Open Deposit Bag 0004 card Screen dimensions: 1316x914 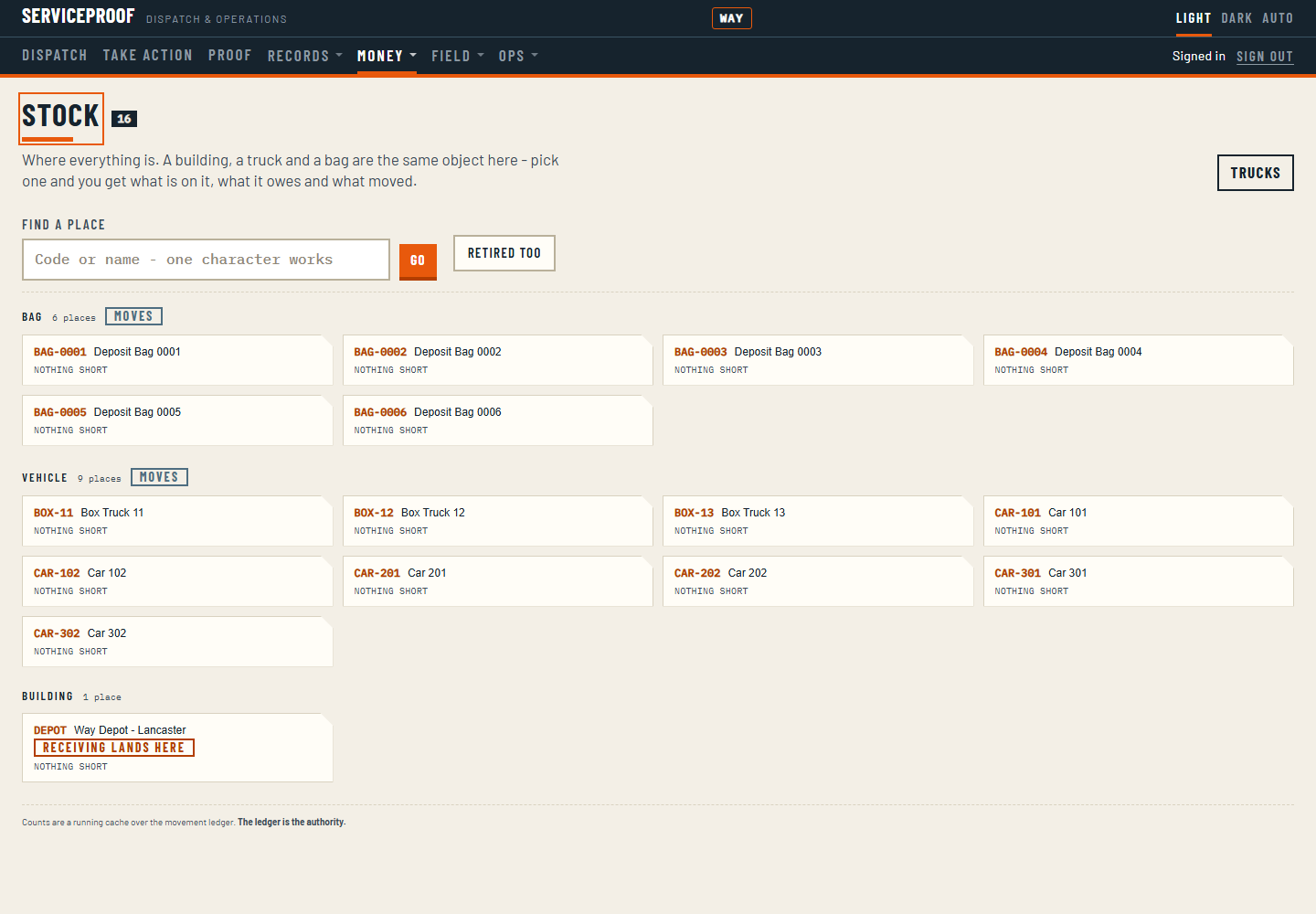[1139, 360]
